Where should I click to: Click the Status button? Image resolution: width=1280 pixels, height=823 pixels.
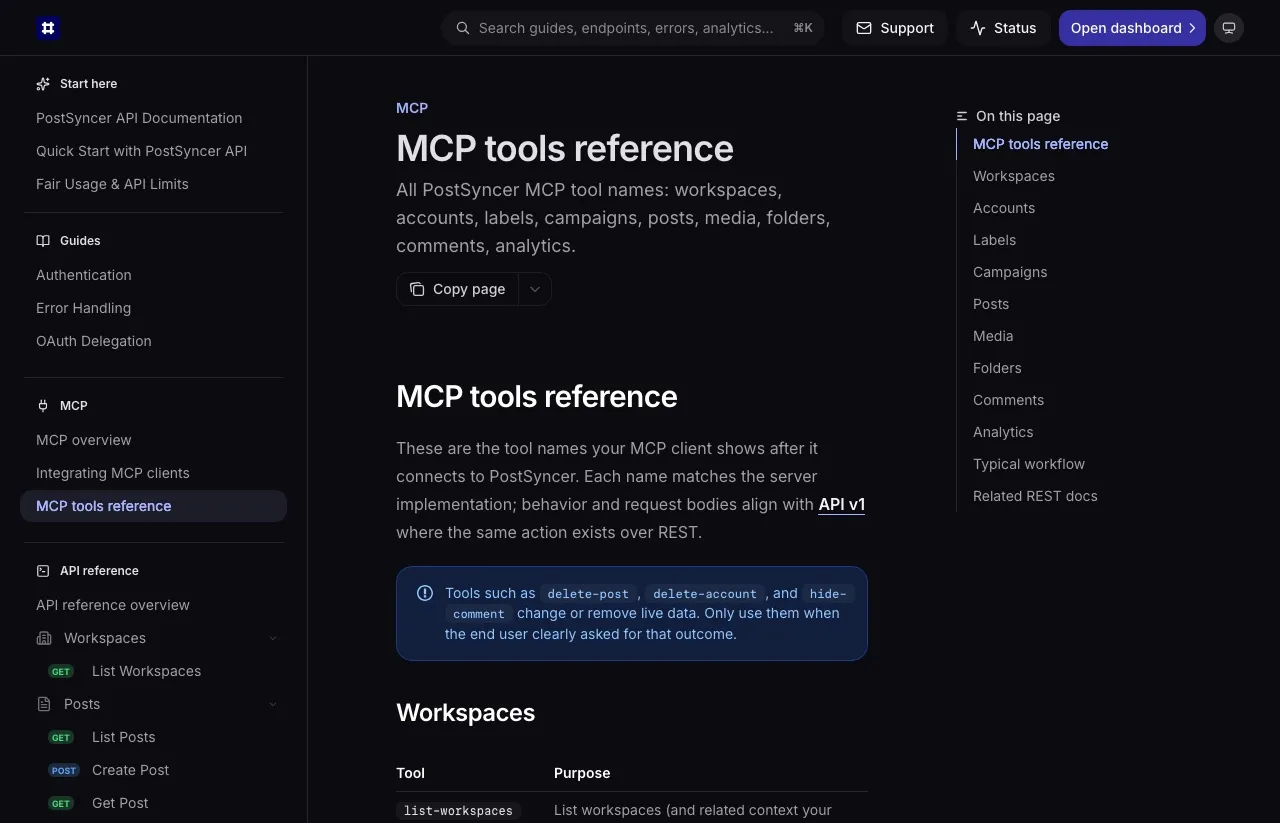click(1003, 28)
